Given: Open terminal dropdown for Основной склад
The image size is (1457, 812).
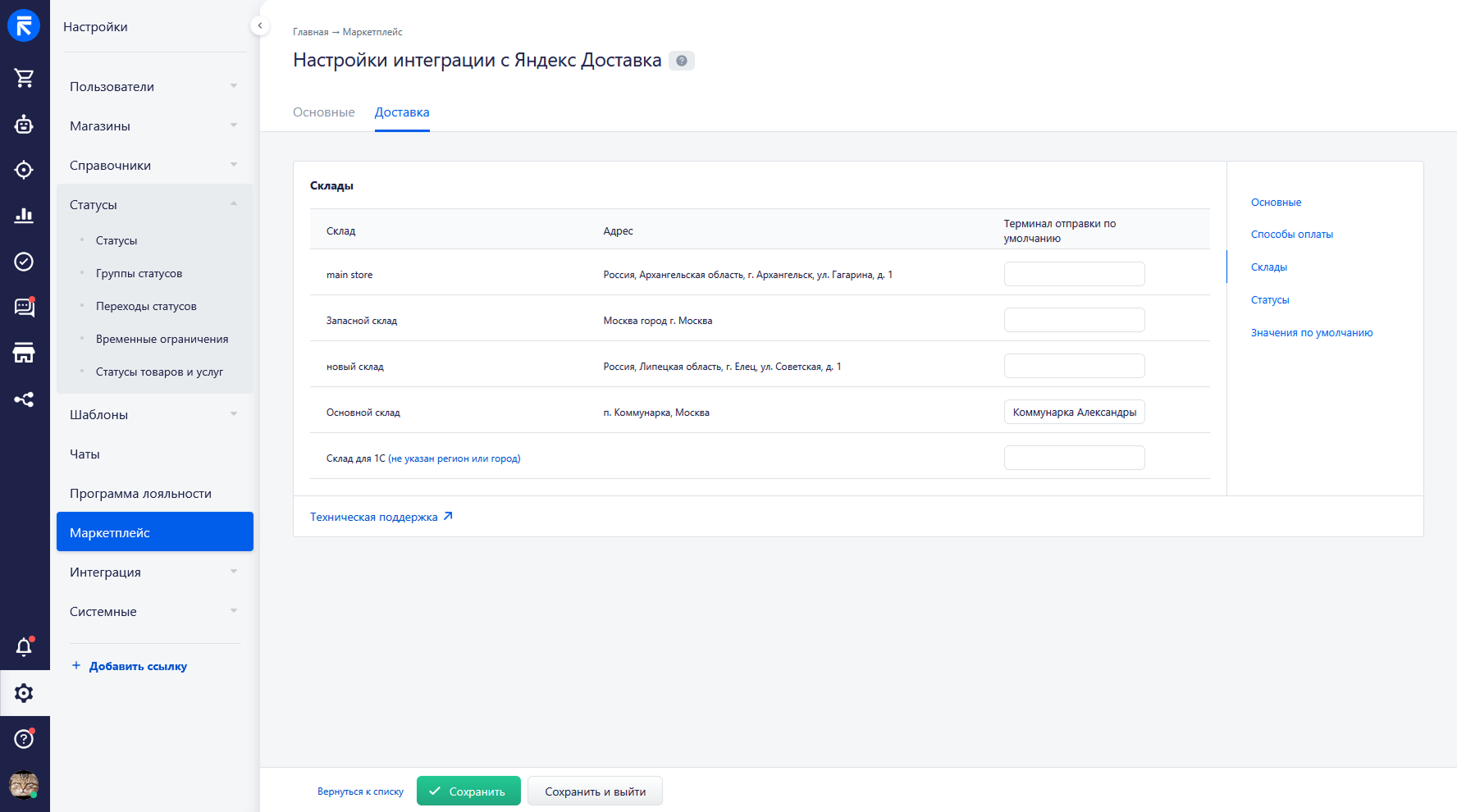Looking at the screenshot, I should [x=1074, y=413].
